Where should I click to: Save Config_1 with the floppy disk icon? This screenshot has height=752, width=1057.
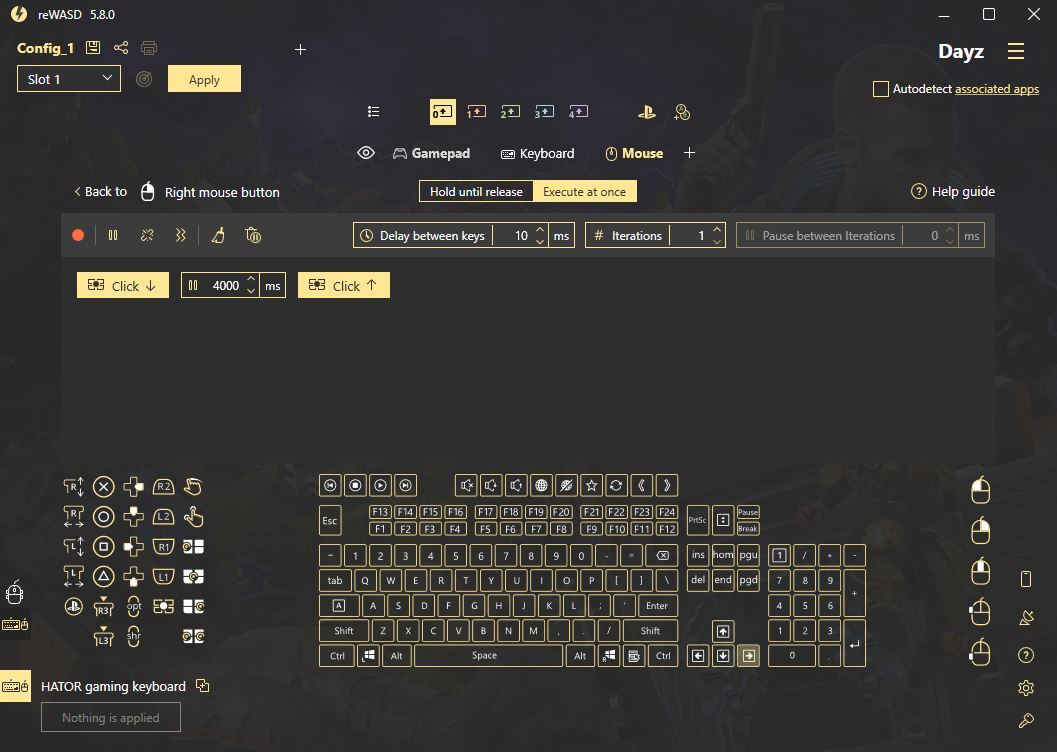pos(93,48)
